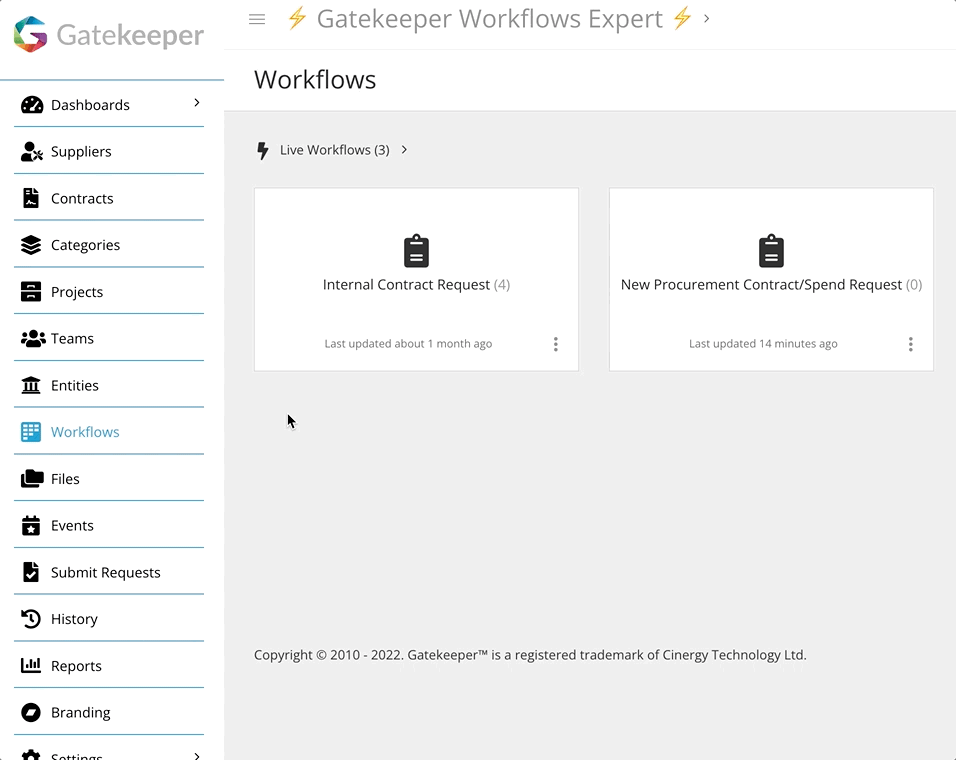Open options menu for Internal Contract Request
Viewport: 956px width, 760px height.
(x=555, y=344)
